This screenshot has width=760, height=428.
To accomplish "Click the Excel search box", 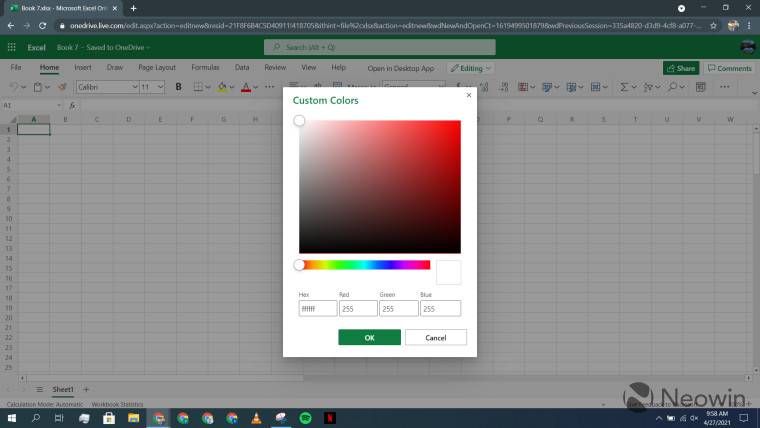I will click(380, 47).
